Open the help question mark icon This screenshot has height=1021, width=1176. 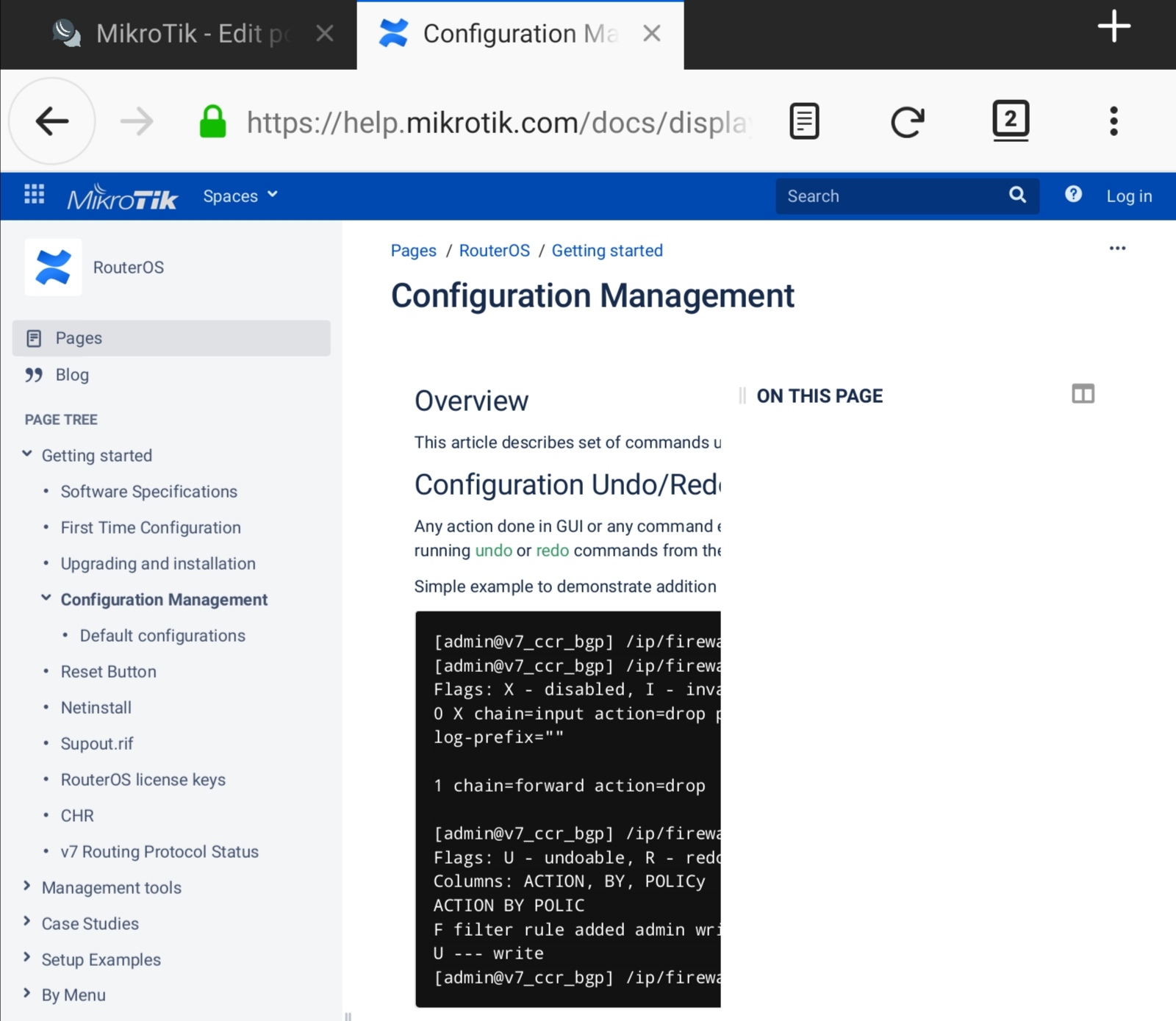[x=1073, y=194]
